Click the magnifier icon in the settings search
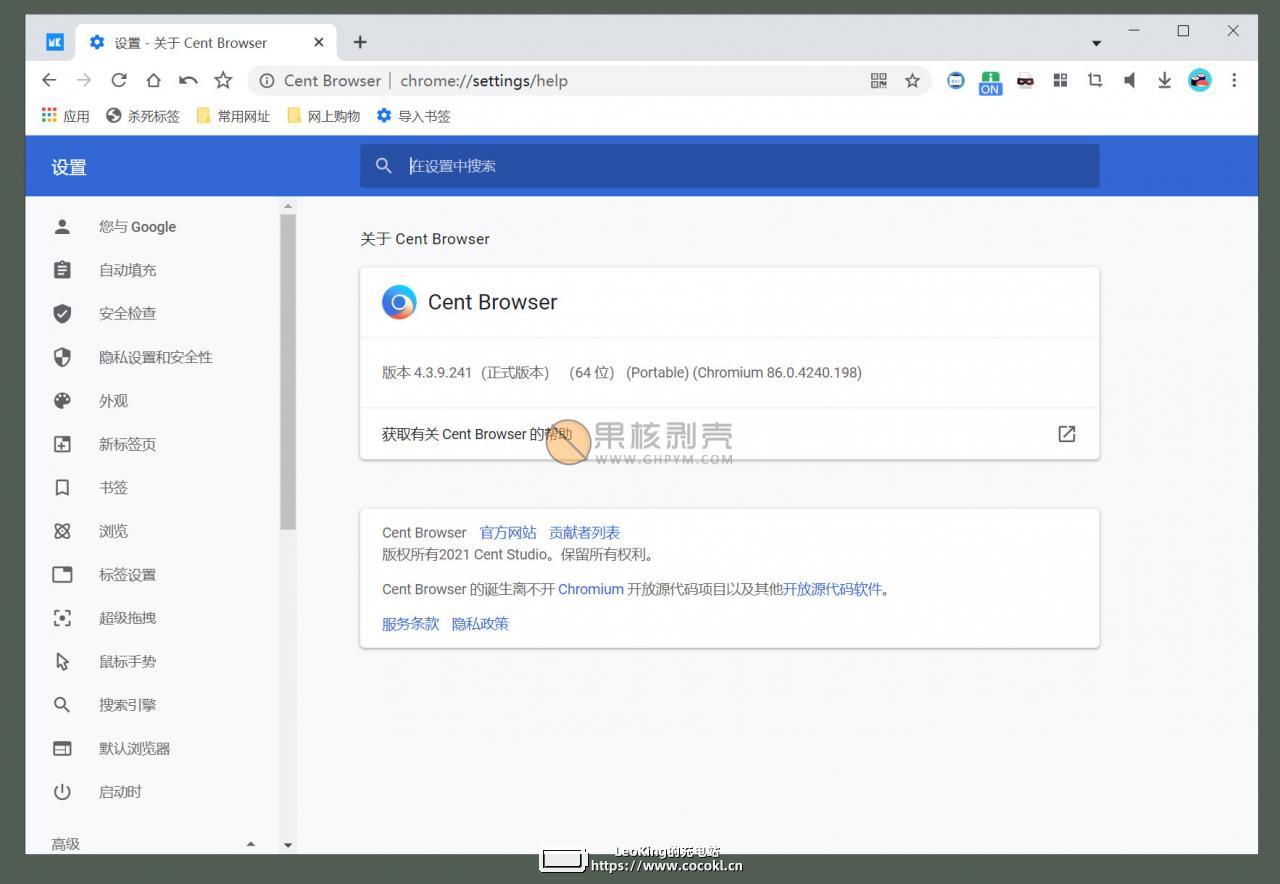Viewport: 1280px width, 884px height. (383, 166)
